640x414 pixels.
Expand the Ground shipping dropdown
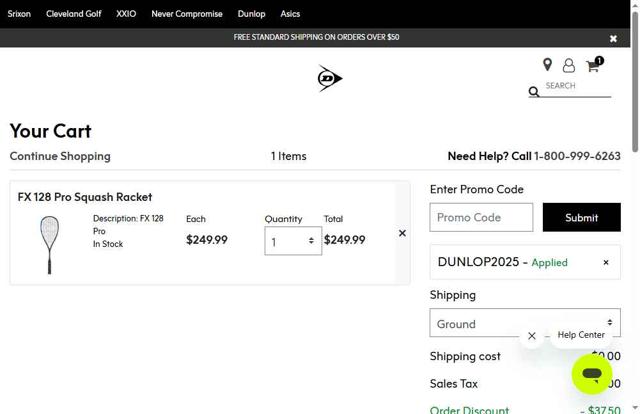(524, 323)
